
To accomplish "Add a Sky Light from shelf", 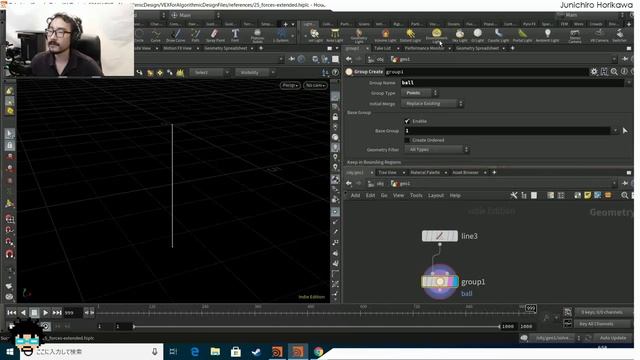I will coord(460,36).
